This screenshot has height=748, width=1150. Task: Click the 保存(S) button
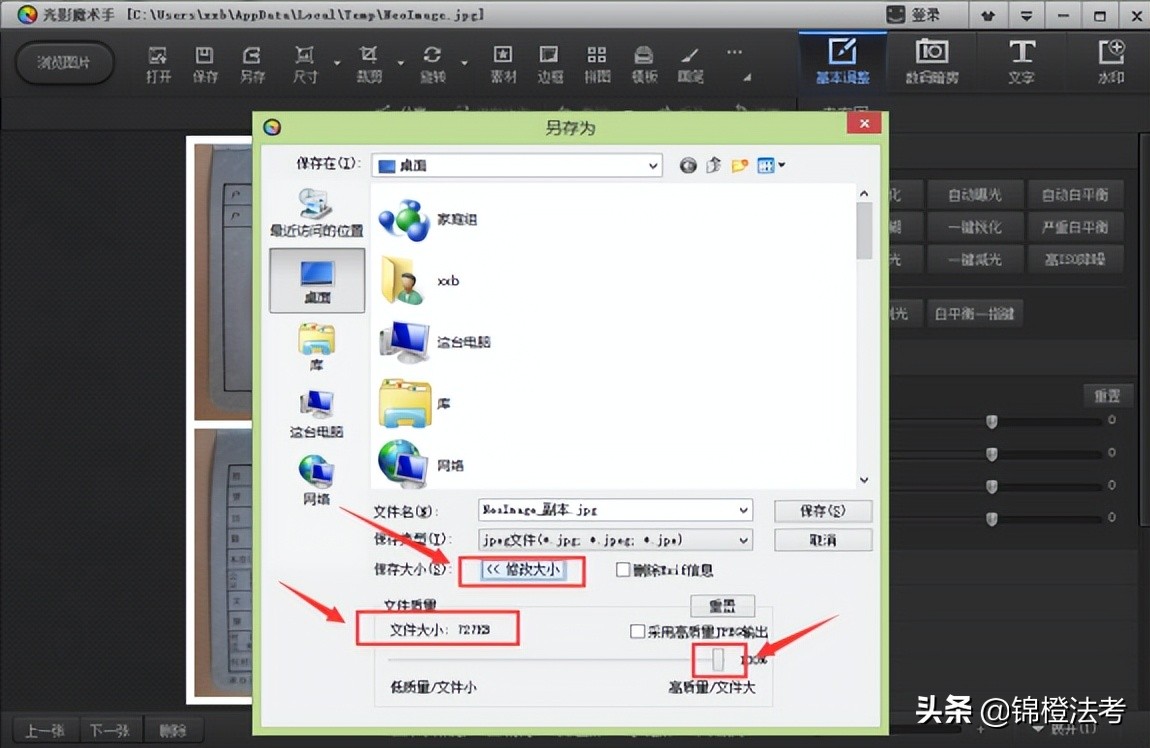tap(822, 510)
